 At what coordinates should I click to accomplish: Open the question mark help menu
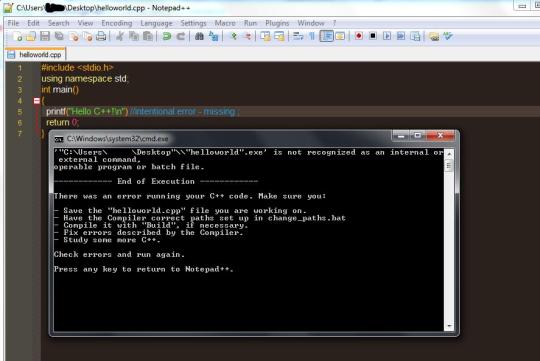point(334,23)
